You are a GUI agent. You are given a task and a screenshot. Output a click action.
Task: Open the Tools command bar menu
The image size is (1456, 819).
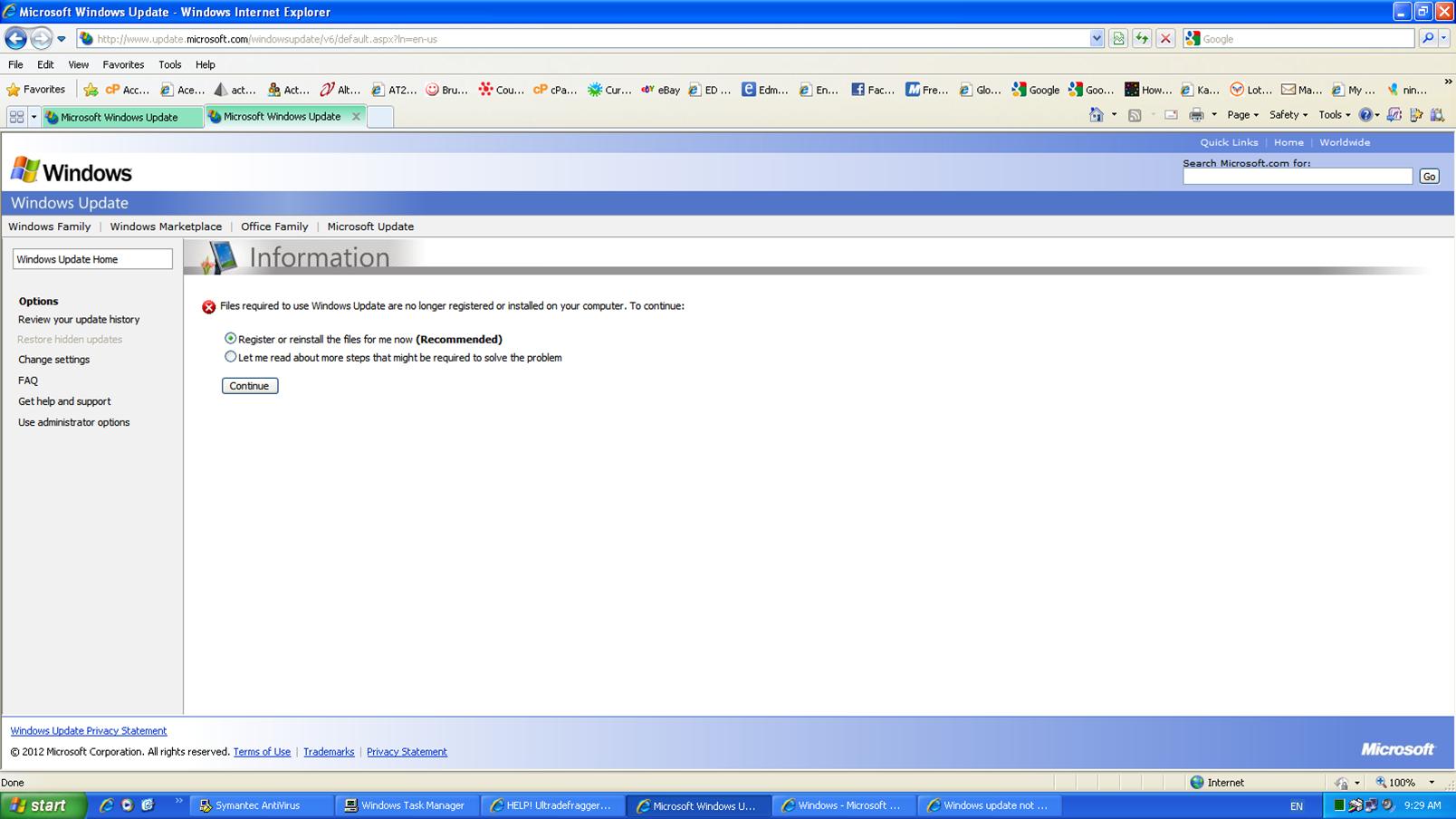(1334, 115)
